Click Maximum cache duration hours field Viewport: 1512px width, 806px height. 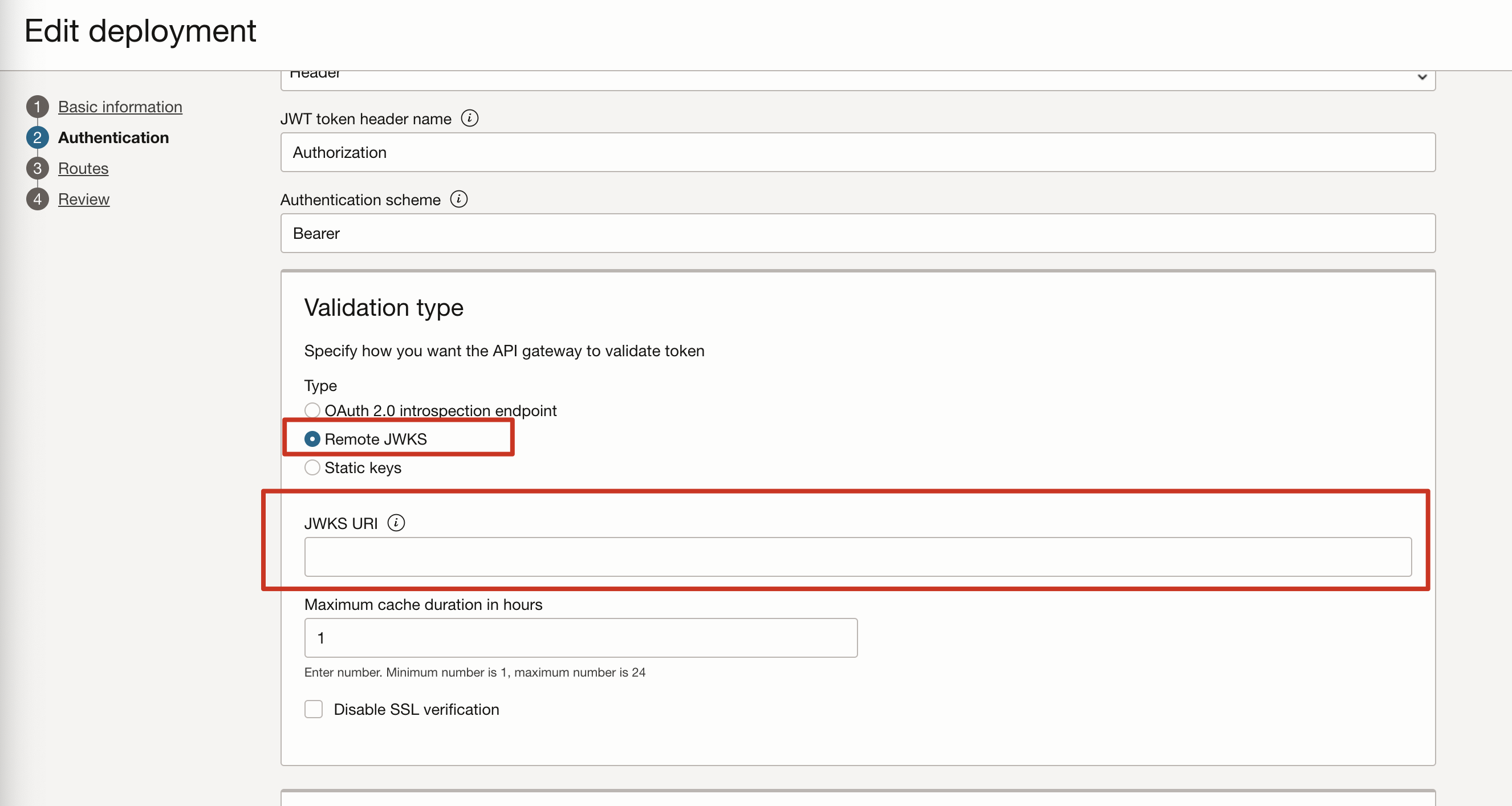pos(580,637)
